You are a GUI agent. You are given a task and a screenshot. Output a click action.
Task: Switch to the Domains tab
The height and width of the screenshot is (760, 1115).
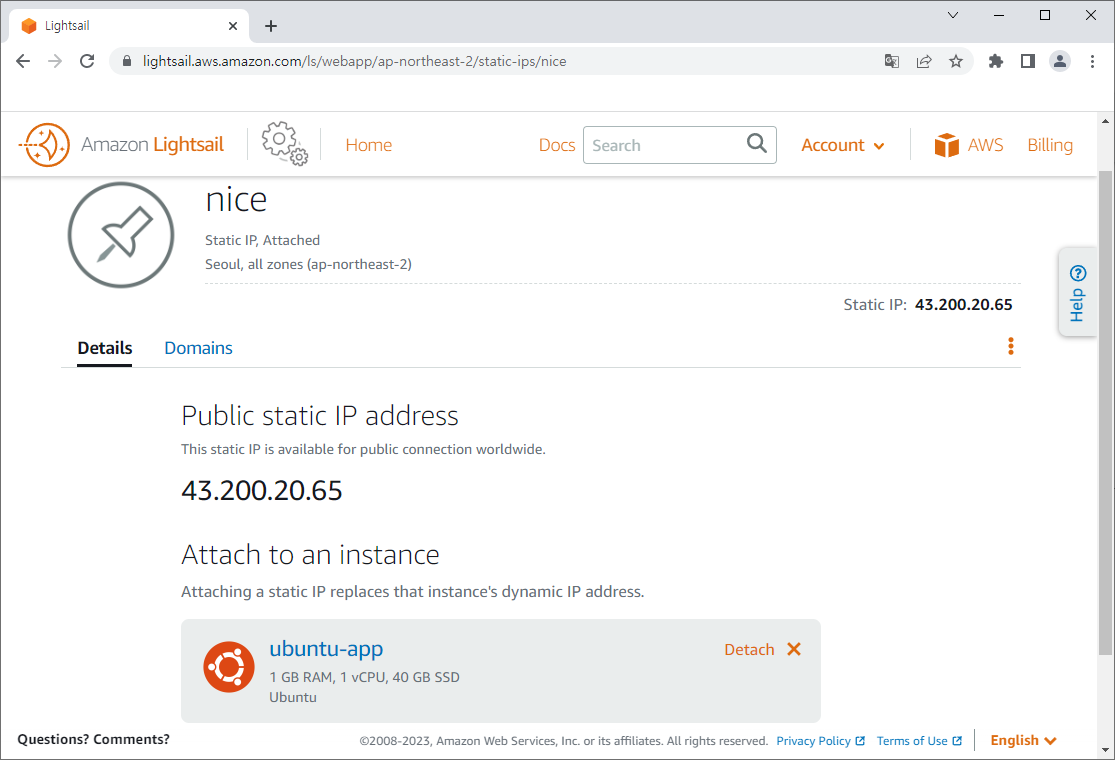coord(198,348)
